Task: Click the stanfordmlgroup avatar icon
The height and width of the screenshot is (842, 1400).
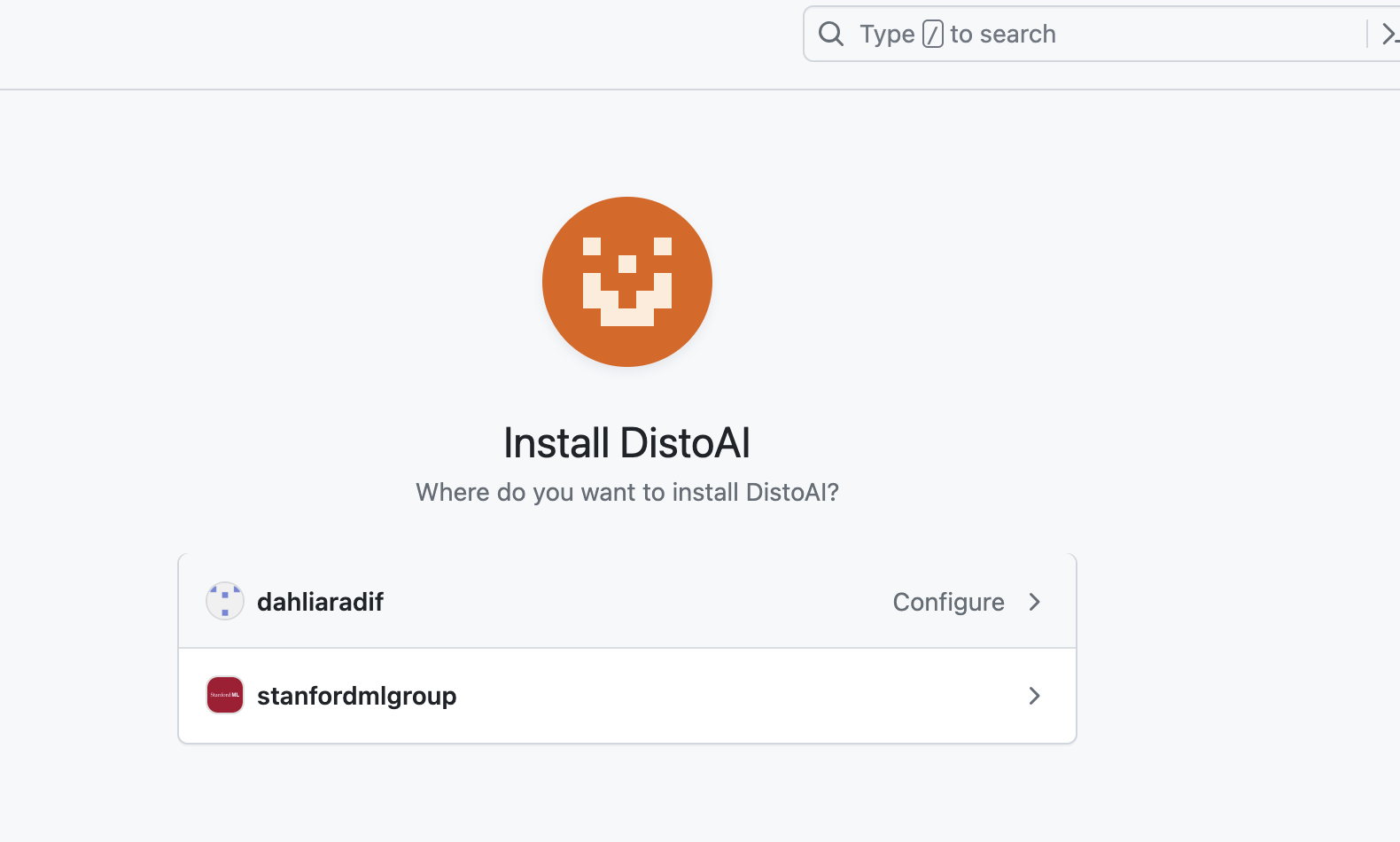Action: (225, 695)
